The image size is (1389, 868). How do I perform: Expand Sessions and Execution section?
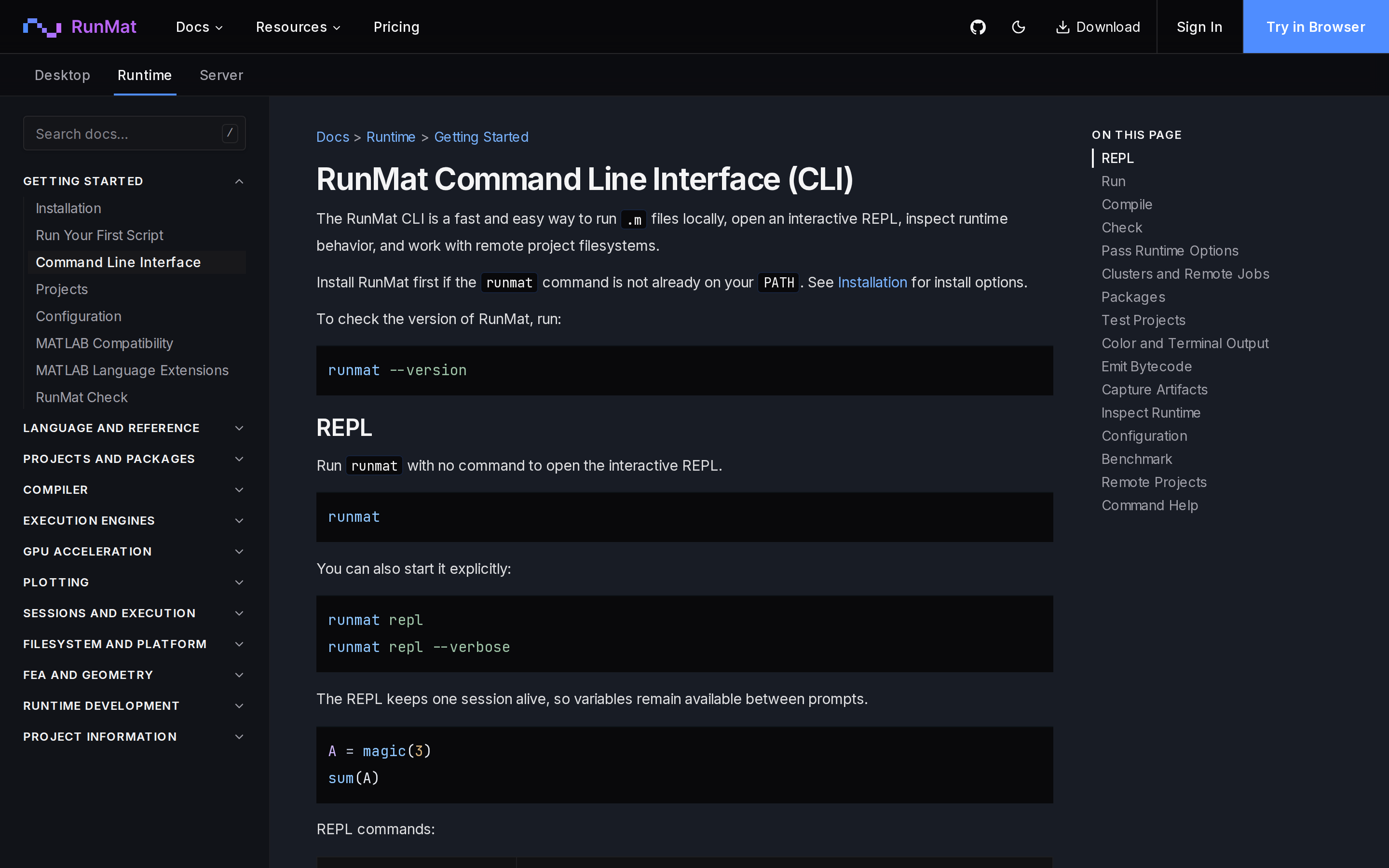click(134, 614)
